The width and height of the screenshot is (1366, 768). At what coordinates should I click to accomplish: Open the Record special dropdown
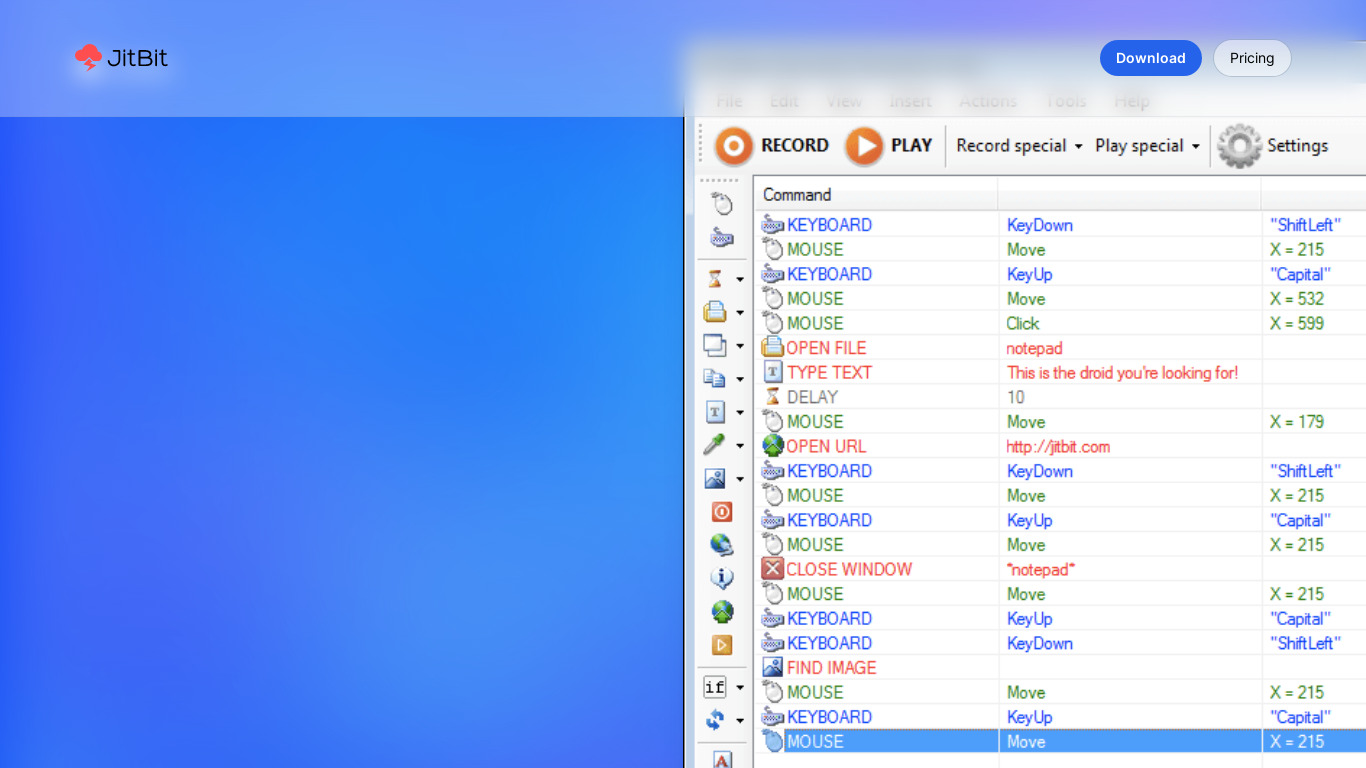coord(1019,146)
